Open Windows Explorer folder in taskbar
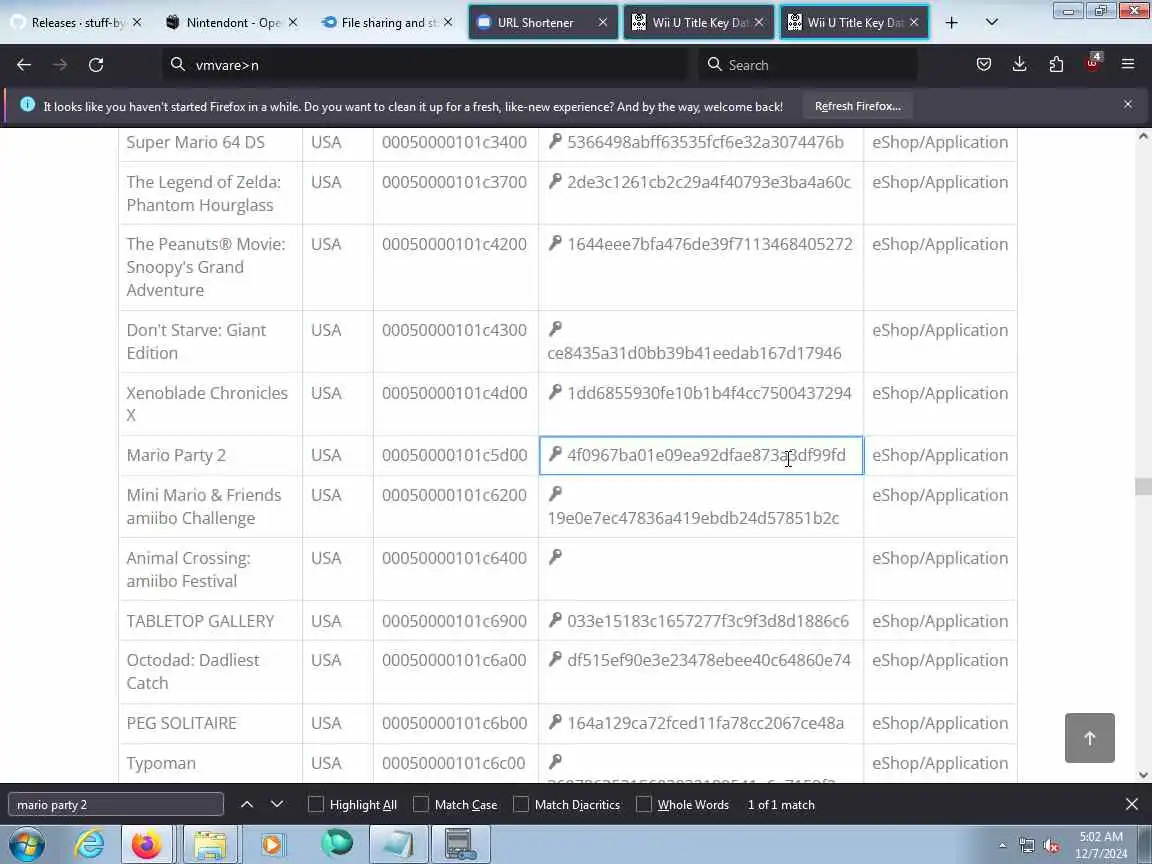This screenshot has width=1152, height=864. 210,845
